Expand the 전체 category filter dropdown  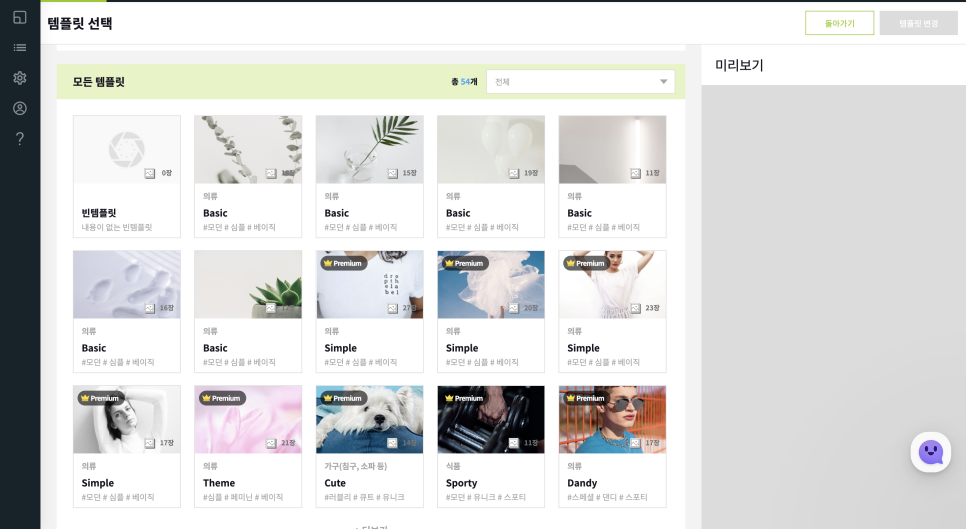[x=580, y=82]
